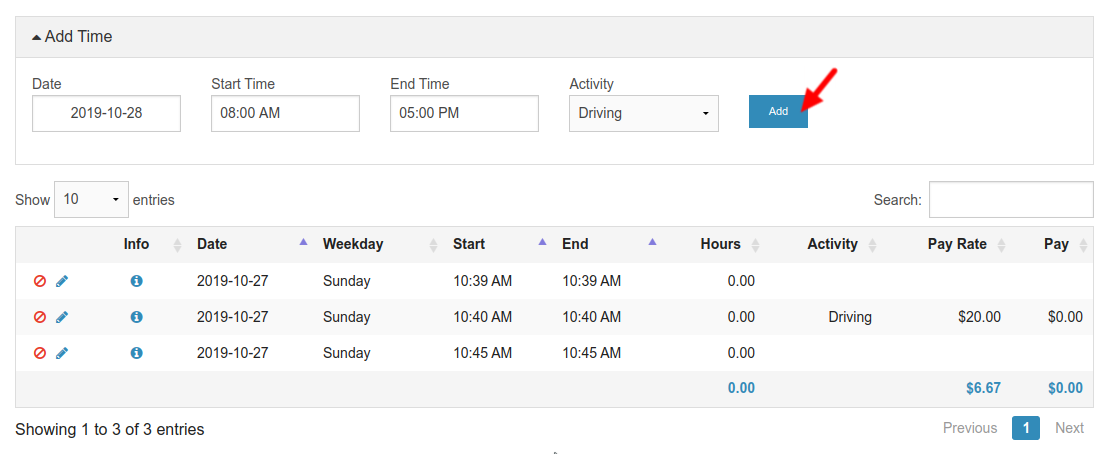Click edit pencil for the 10:39 AM entry

(x=62, y=281)
